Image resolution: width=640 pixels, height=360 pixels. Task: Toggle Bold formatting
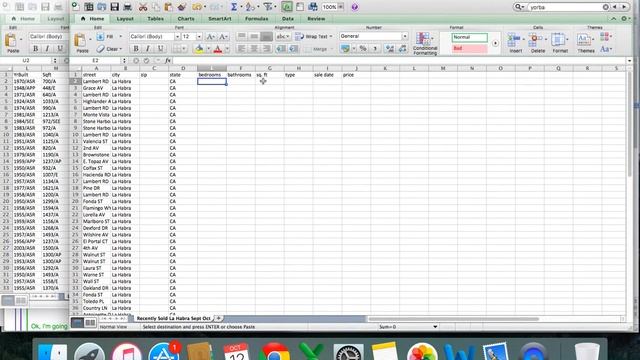tap(136, 49)
